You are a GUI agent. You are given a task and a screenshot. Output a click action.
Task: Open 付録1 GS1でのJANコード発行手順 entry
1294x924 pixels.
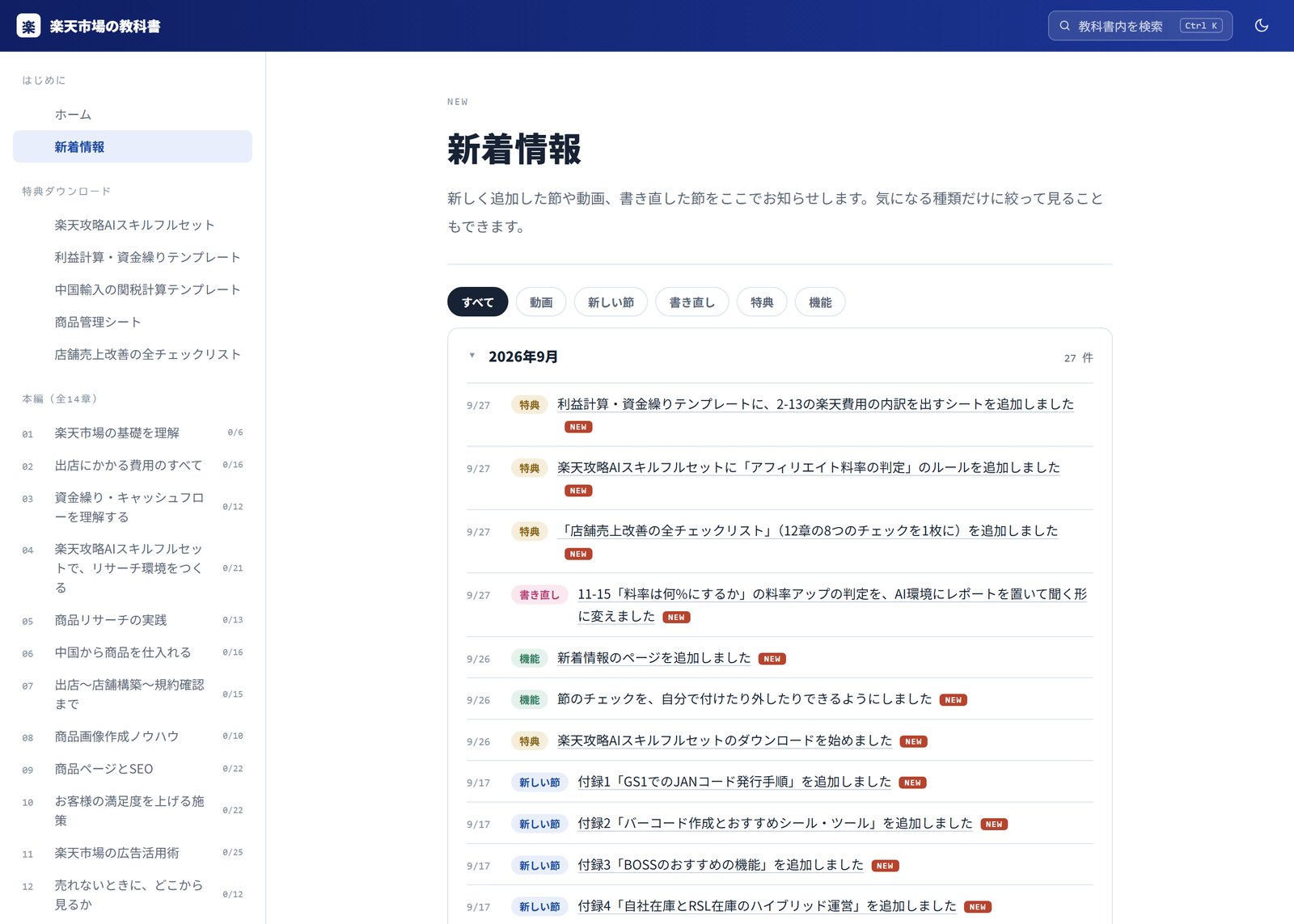[x=734, y=782]
